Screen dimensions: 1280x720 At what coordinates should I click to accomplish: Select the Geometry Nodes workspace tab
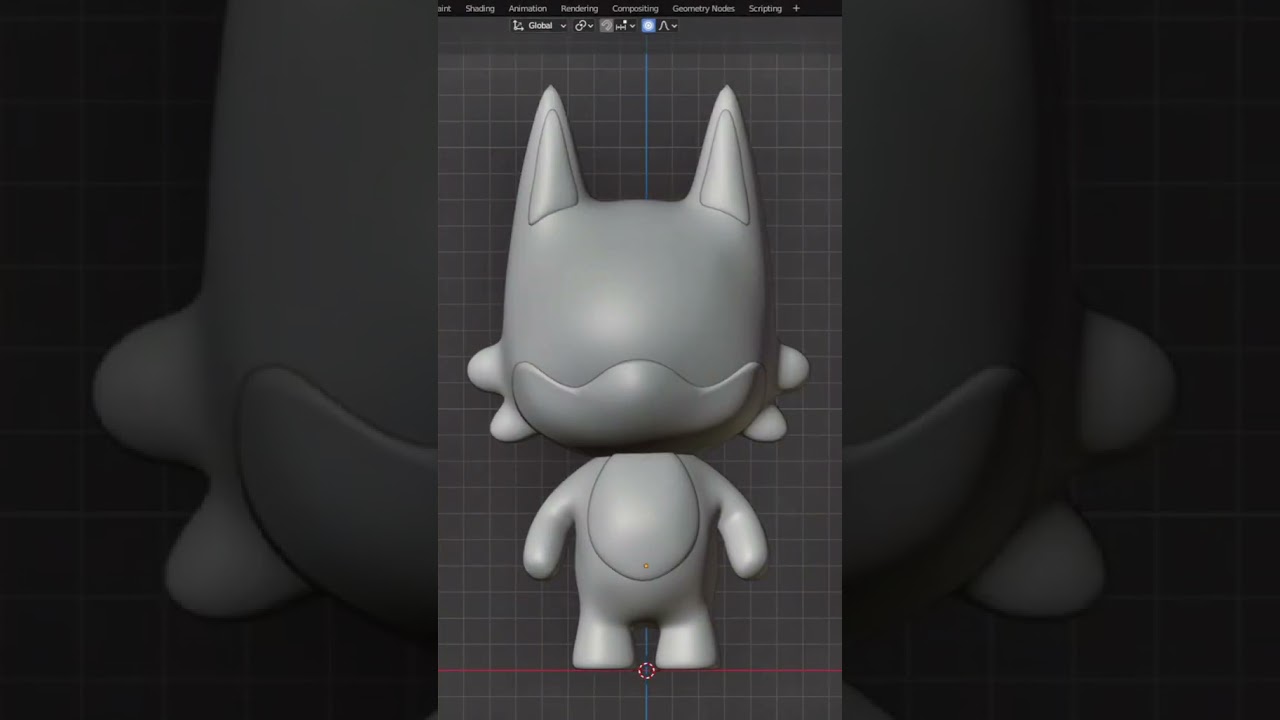[x=703, y=8]
